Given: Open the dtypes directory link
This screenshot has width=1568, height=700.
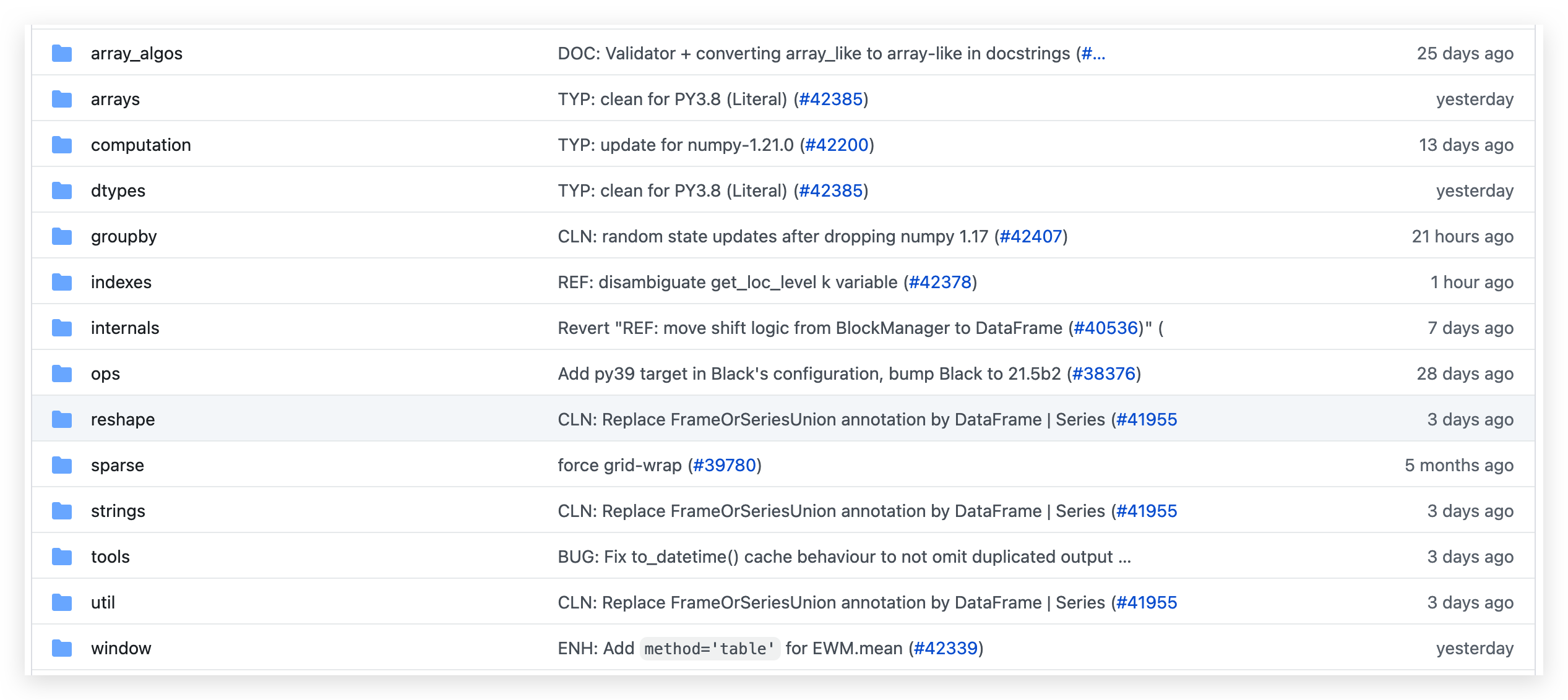Looking at the screenshot, I should point(118,191).
